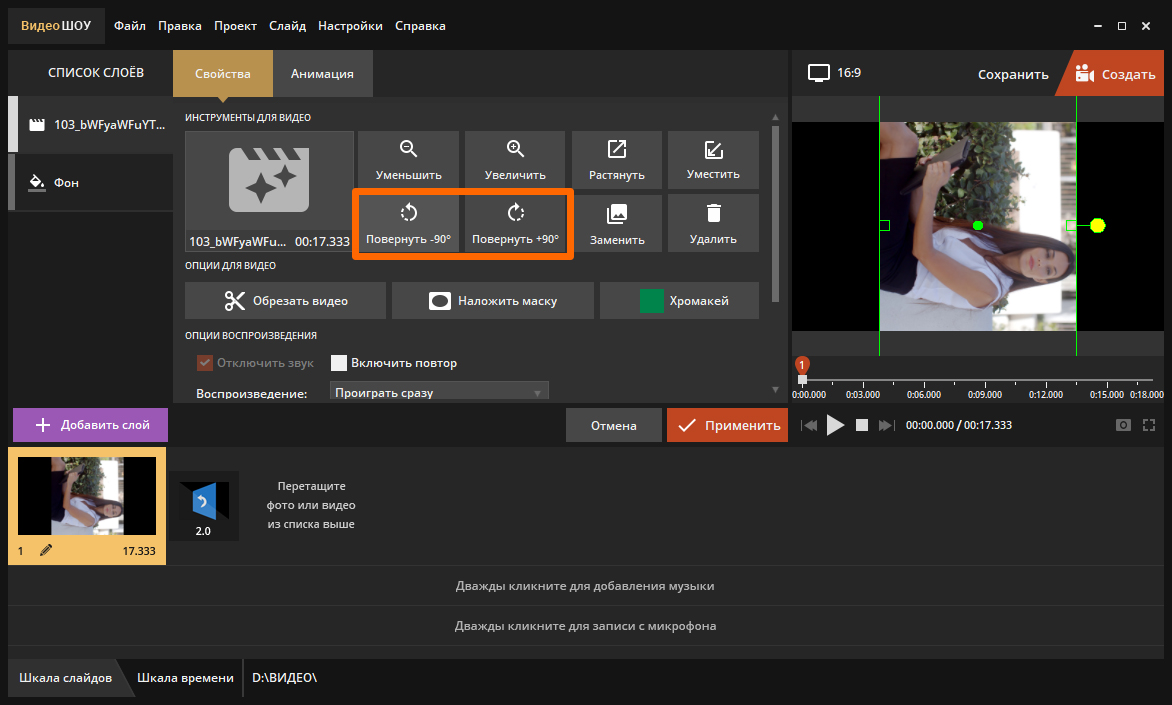Replace video using Заменить icon
1172x705 pixels.
tap(617, 213)
